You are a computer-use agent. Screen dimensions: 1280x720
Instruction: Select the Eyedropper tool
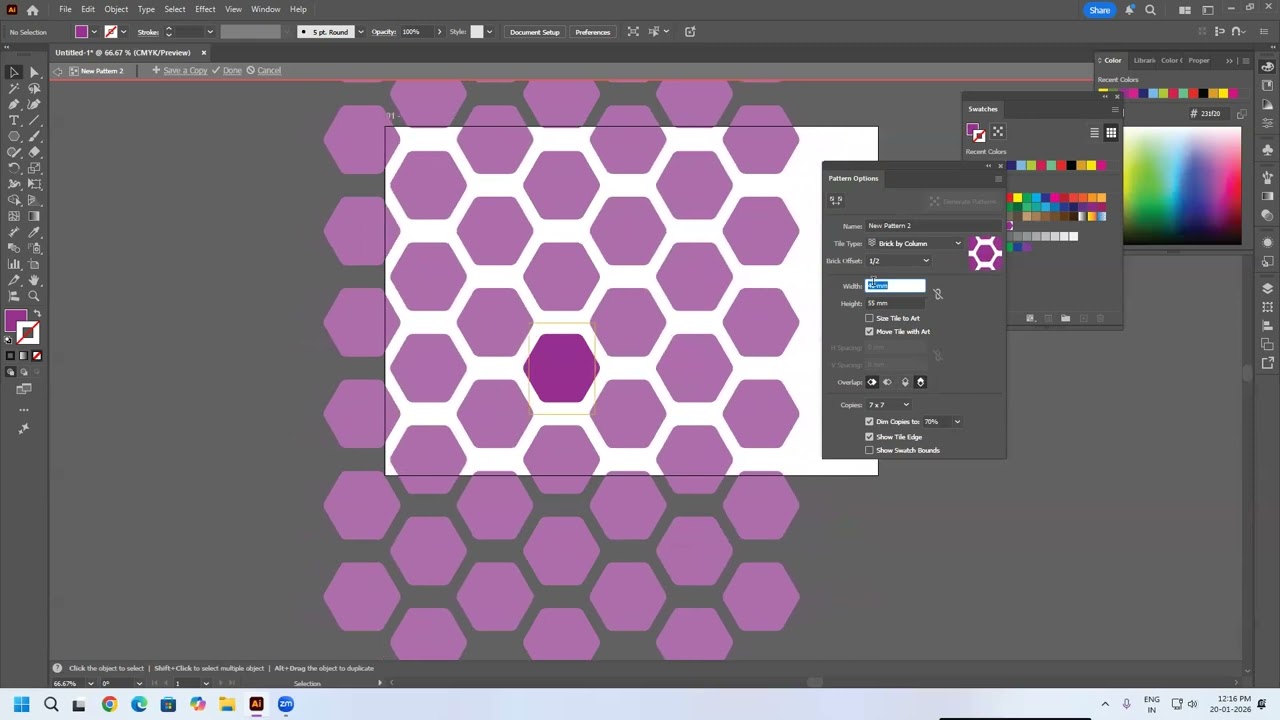tap(34, 232)
